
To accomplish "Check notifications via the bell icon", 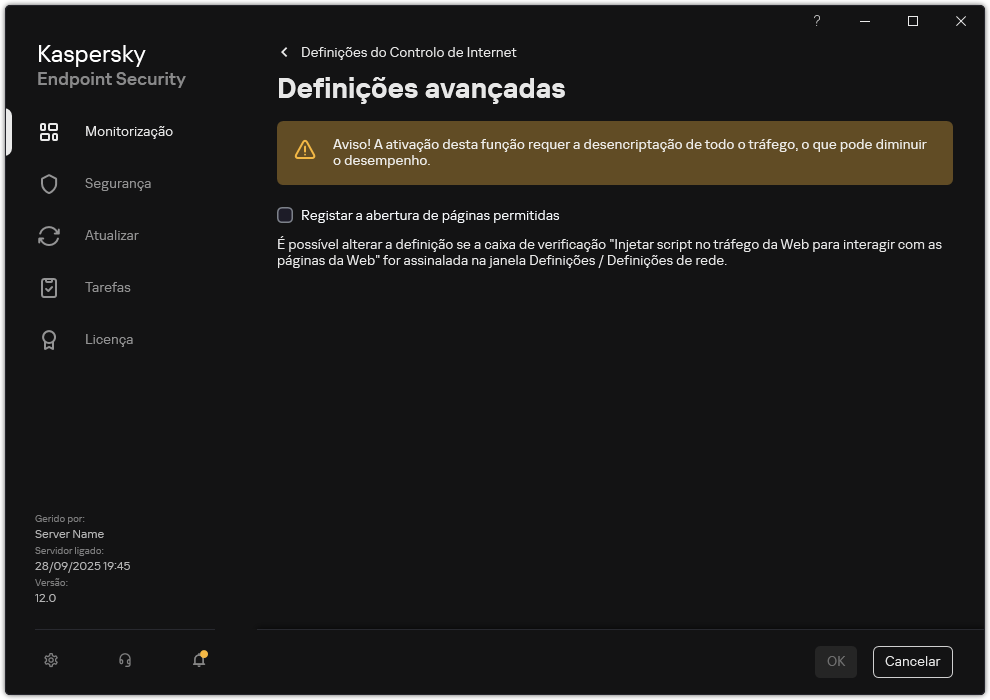I will click(x=198, y=662).
